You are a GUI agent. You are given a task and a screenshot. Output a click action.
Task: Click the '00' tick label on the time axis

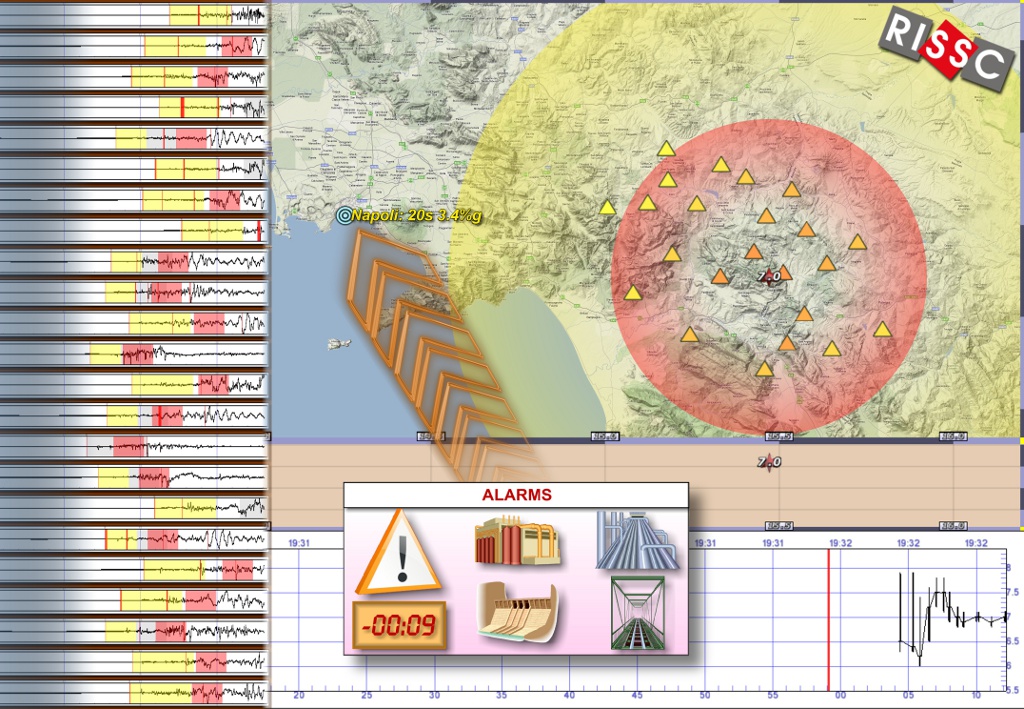point(840,695)
